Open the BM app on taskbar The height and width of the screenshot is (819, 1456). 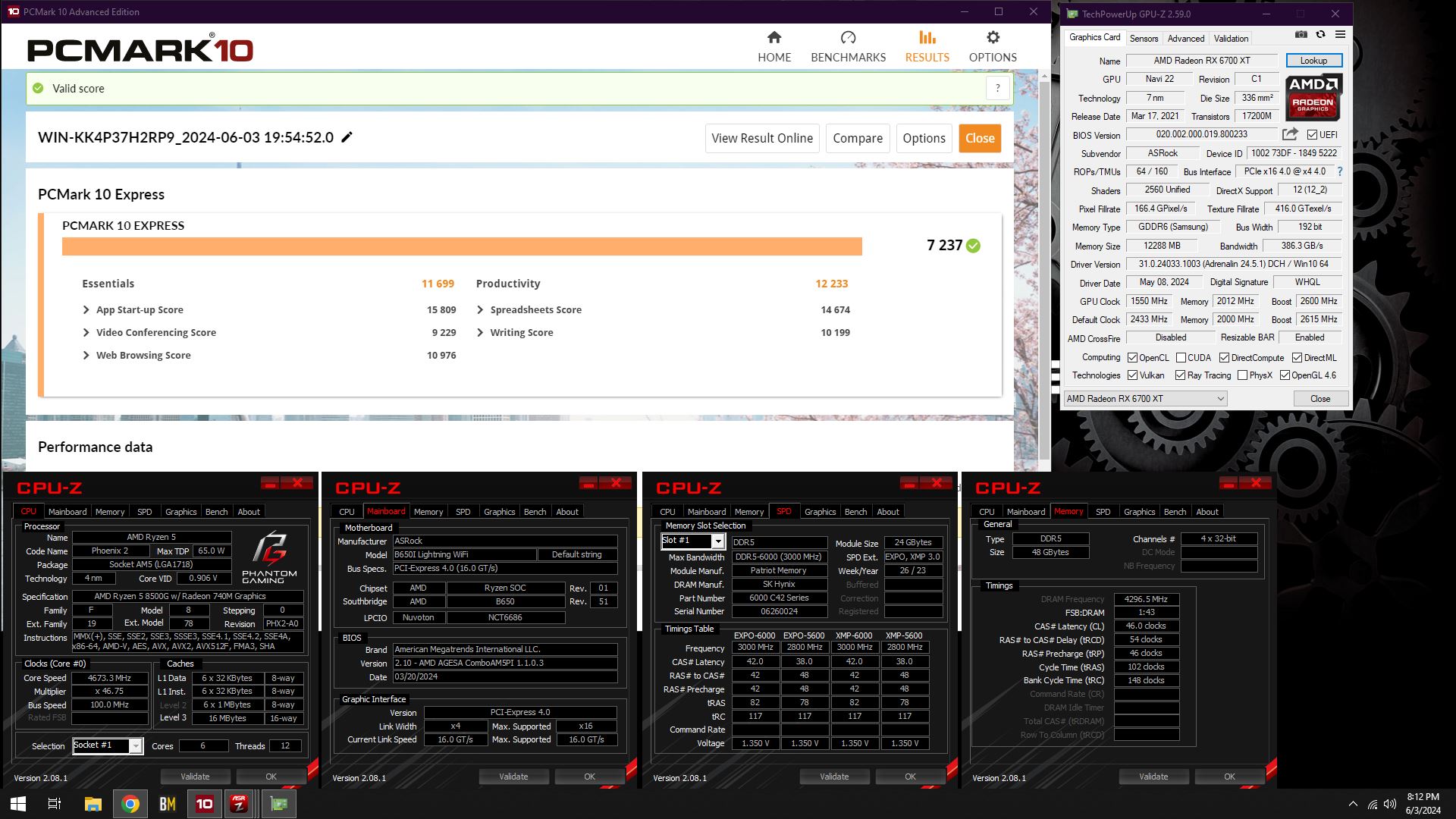pyautogui.click(x=167, y=804)
